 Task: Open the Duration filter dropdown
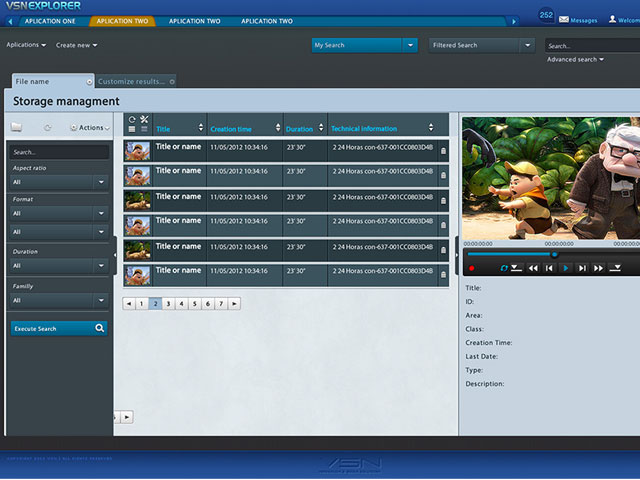(59, 266)
